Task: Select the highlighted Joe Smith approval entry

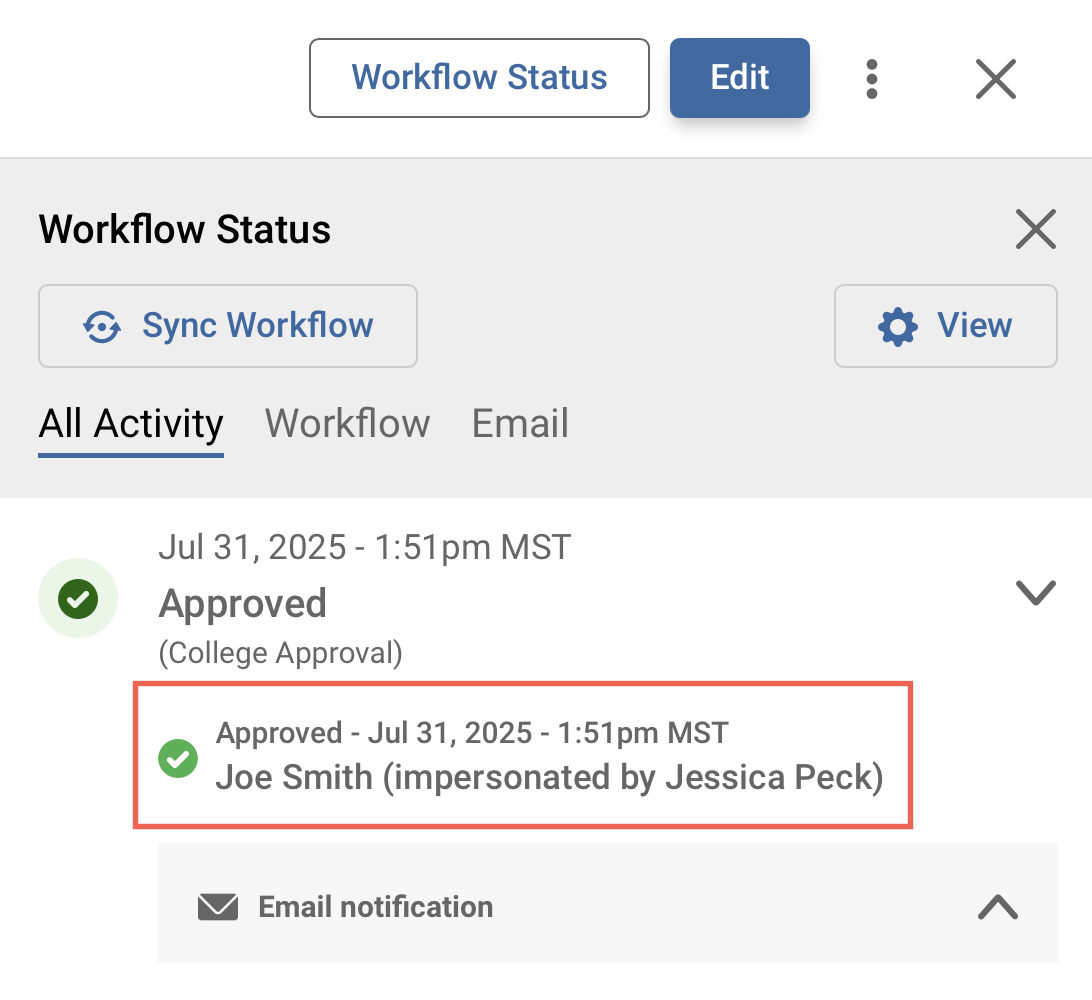Action: pyautogui.click(x=522, y=756)
